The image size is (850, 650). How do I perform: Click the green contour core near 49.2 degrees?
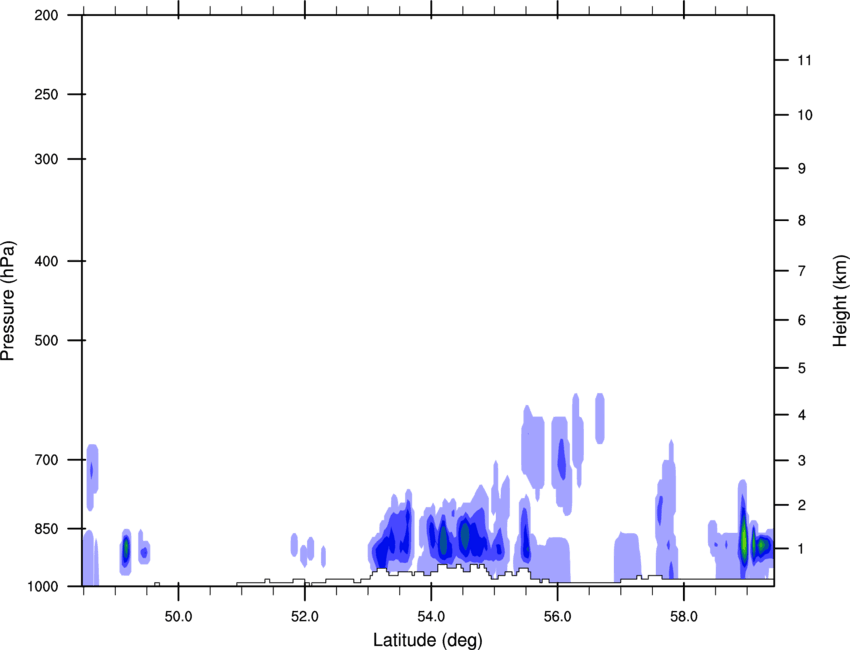click(x=126, y=549)
